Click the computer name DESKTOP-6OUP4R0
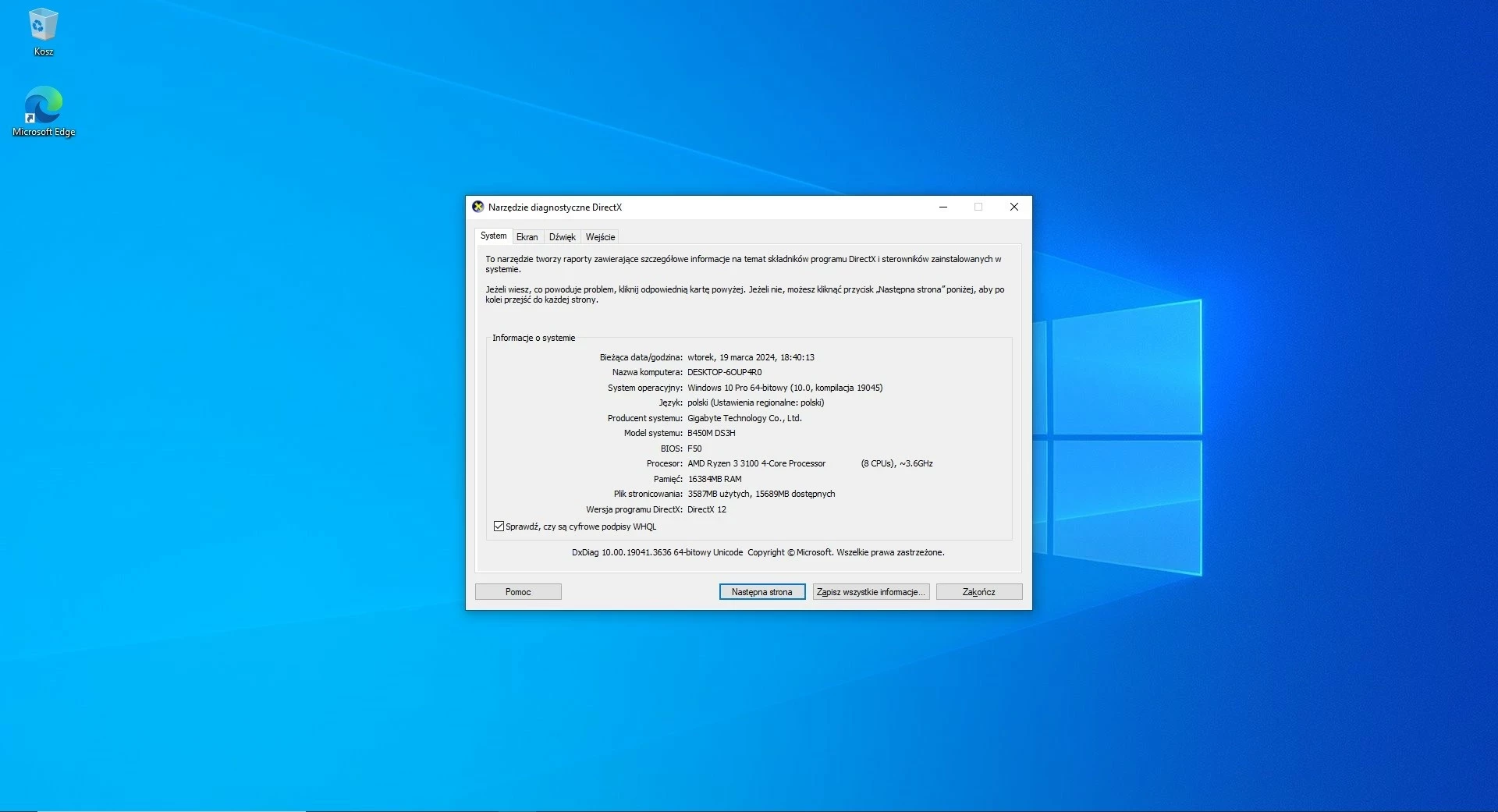The width and height of the screenshot is (1498, 812). click(x=724, y=372)
